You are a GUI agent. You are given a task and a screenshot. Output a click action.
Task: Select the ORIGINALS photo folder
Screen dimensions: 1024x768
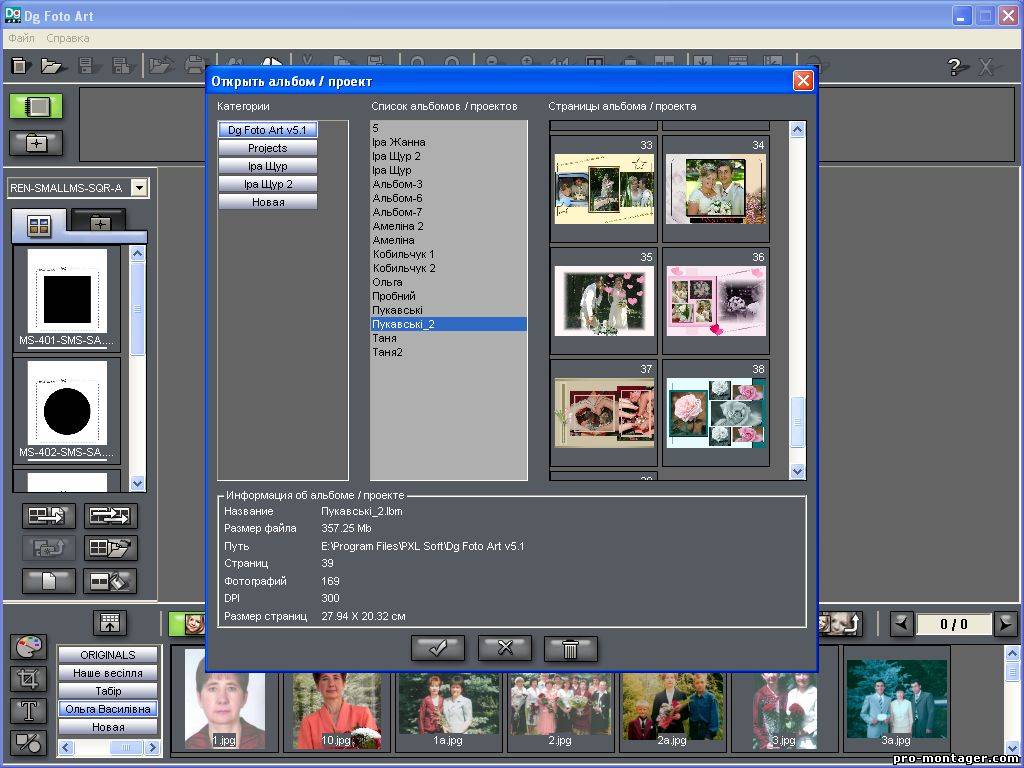pyautogui.click(x=108, y=654)
